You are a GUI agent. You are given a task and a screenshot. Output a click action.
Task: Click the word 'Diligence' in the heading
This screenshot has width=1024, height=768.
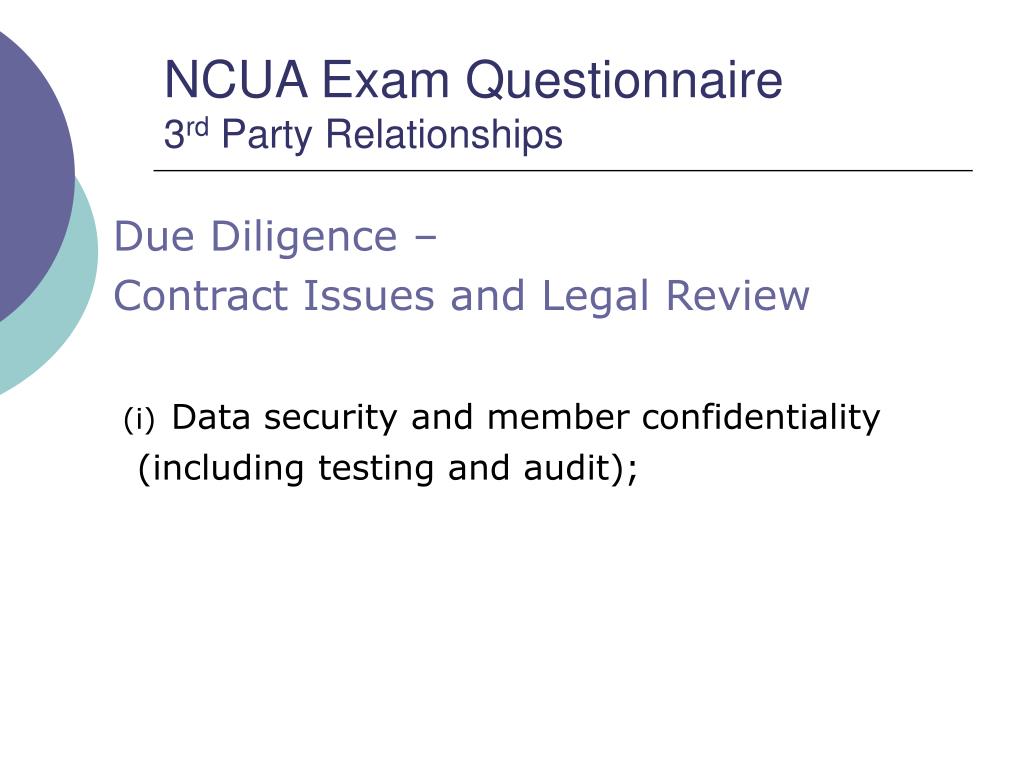coord(304,237)
